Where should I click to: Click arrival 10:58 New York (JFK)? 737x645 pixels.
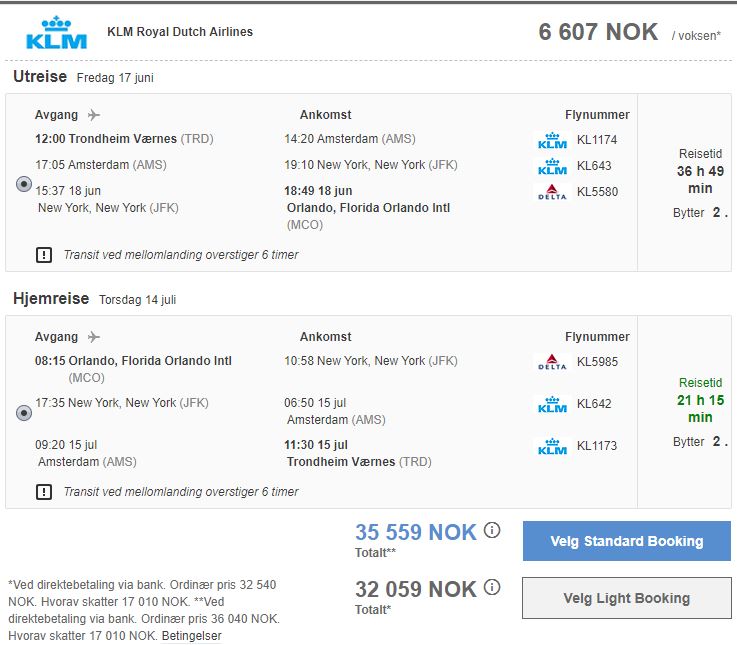370,361
